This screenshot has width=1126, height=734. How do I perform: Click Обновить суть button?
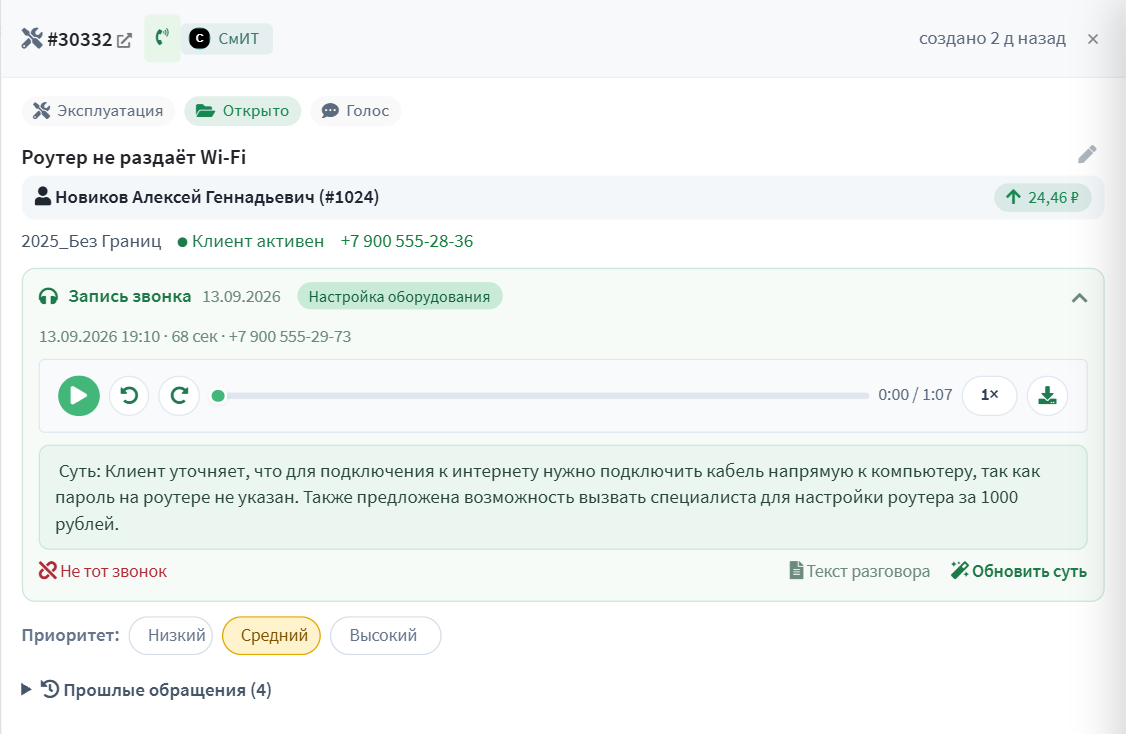(x=1018, y=572)
